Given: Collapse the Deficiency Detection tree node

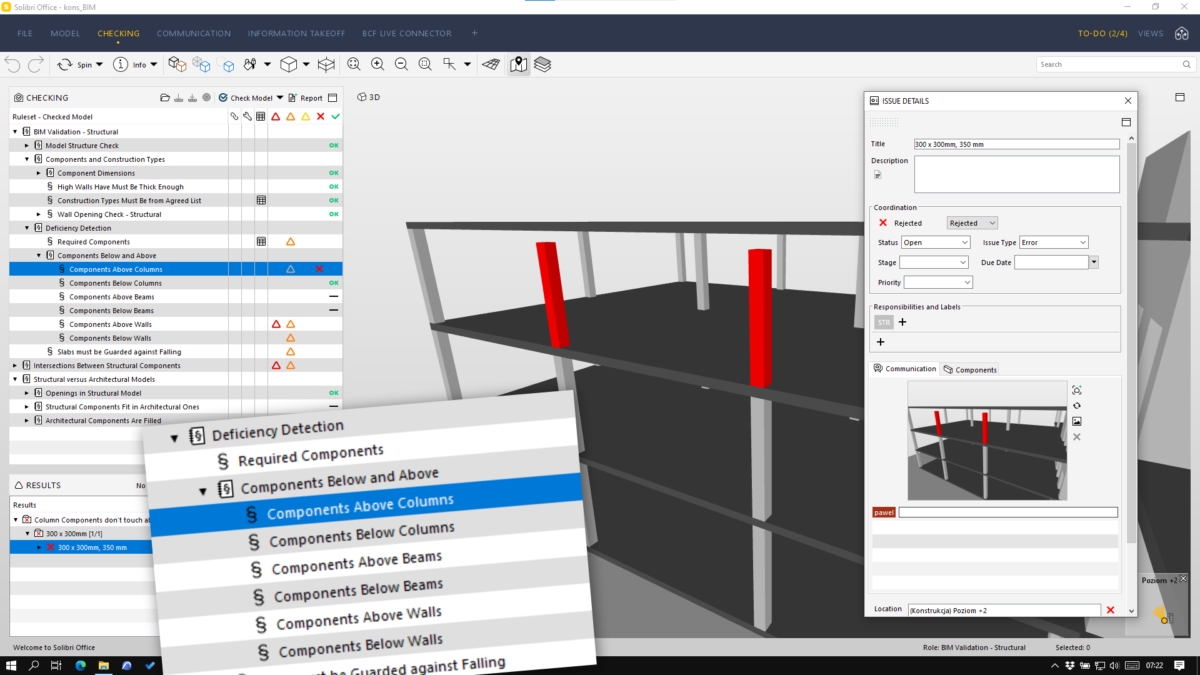Looking at the screenshot, I should tap(27, 228).
